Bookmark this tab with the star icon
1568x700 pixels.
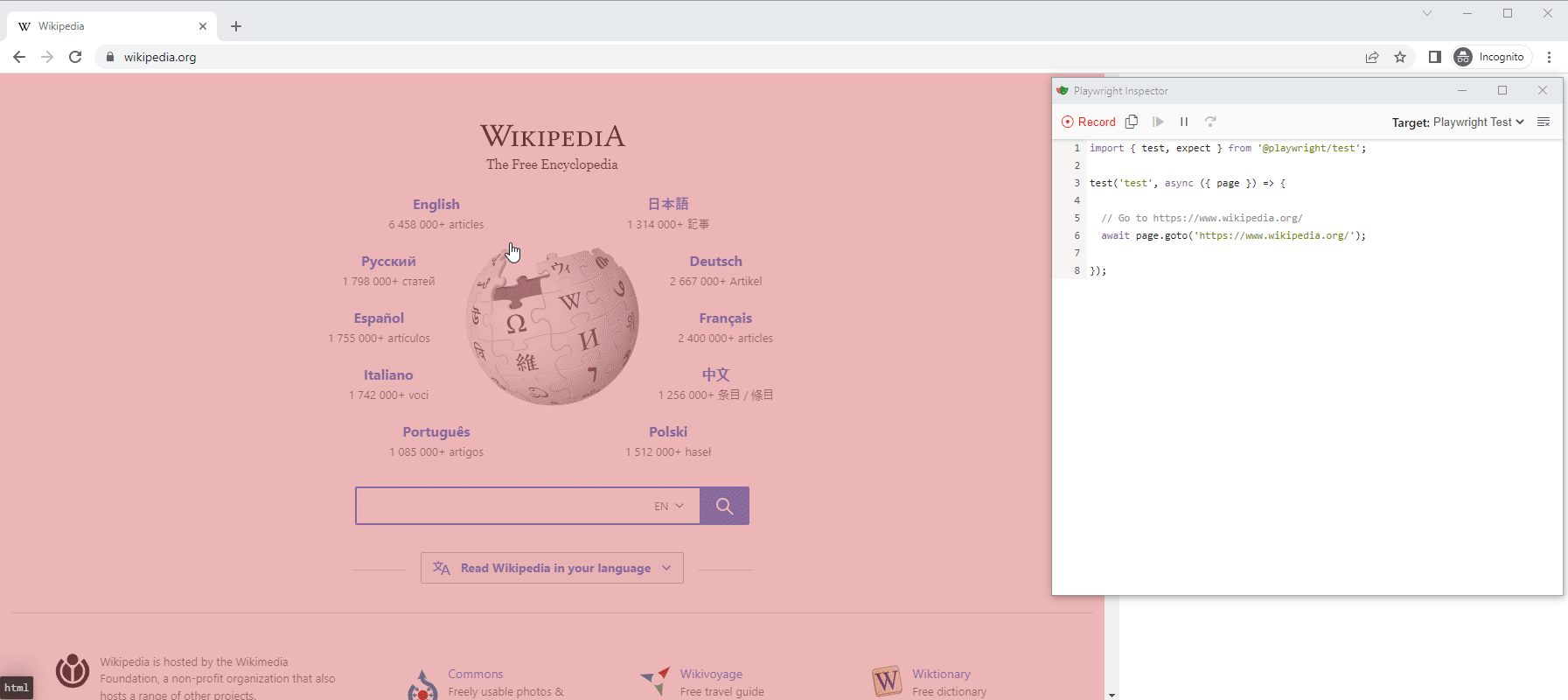tap(1400, 57)
